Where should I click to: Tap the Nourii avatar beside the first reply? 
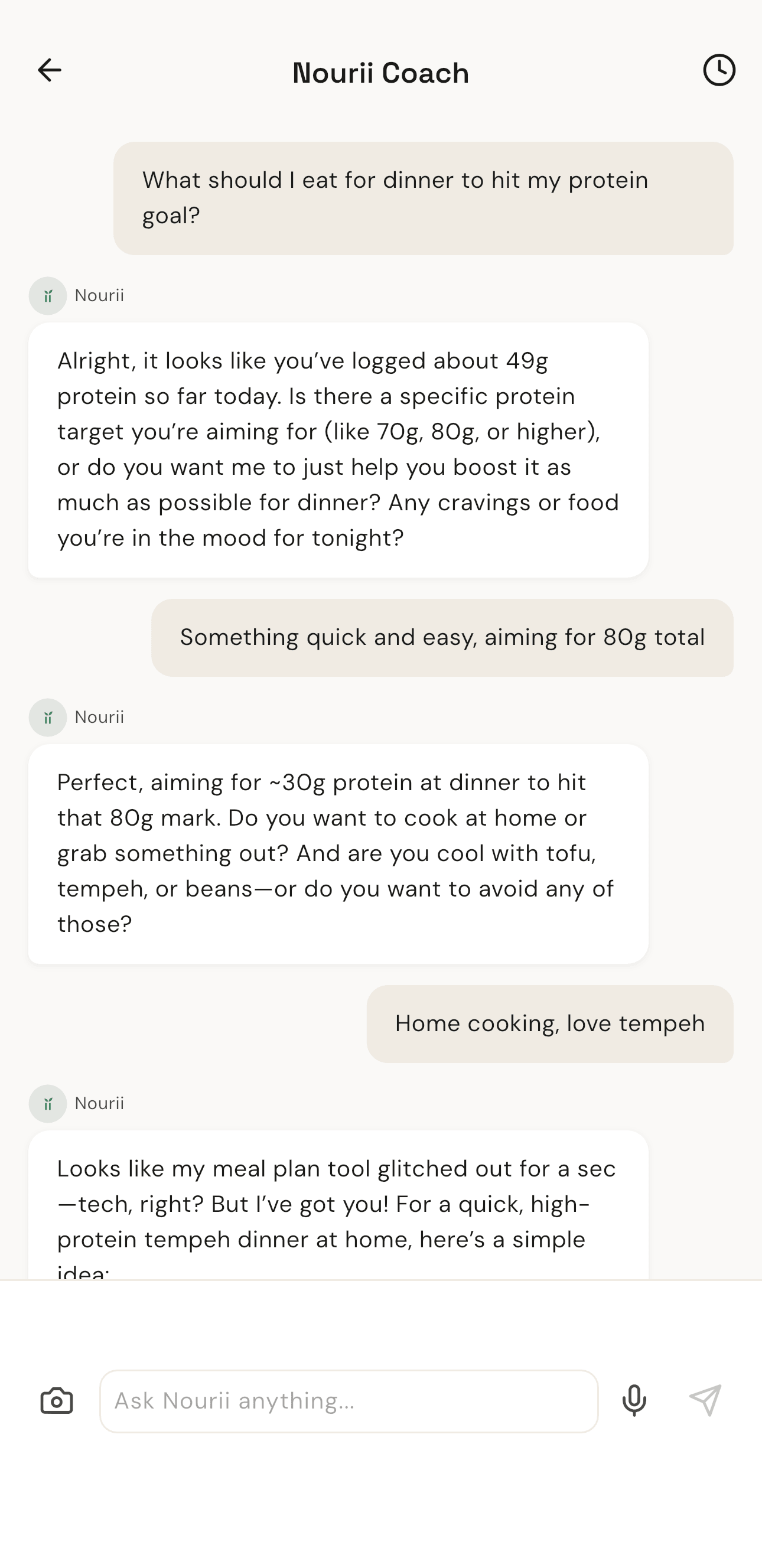tap(48, 296)
